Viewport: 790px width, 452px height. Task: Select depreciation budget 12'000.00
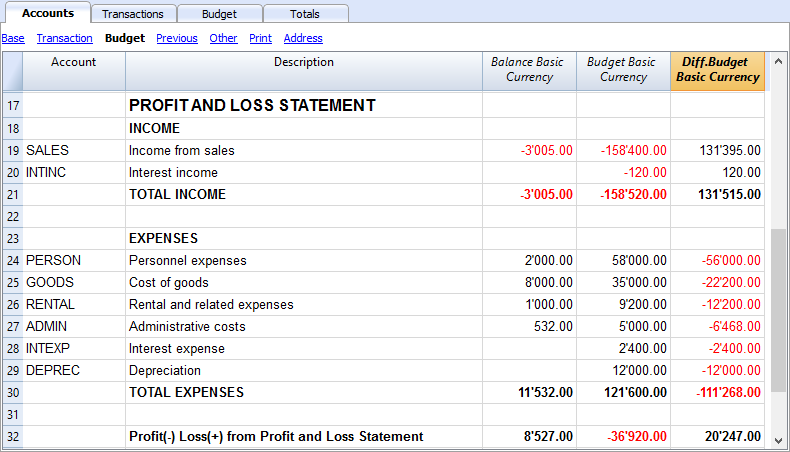coord(623,370)
